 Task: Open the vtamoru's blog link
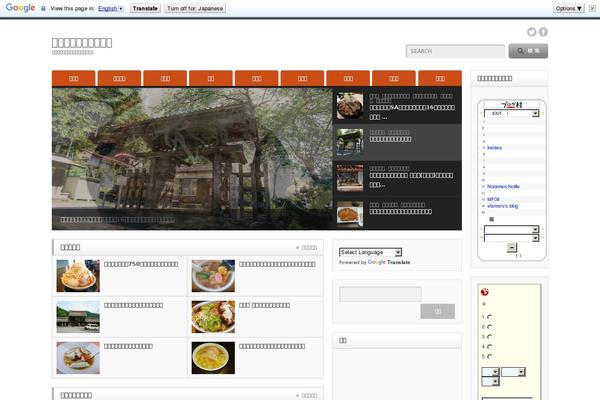point(502,206)
